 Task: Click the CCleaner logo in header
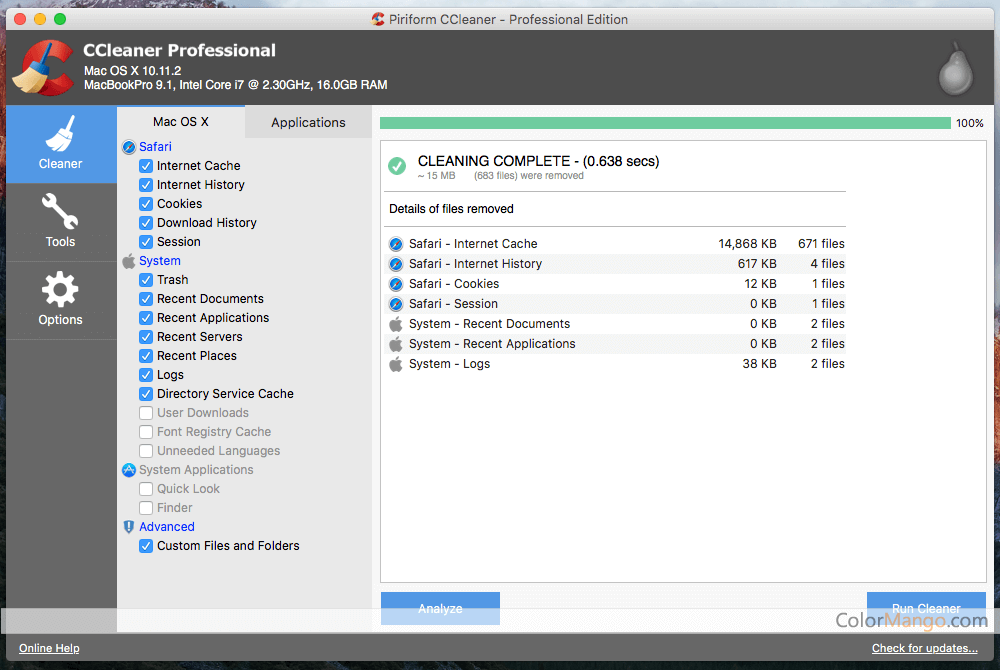coord(42,68)
